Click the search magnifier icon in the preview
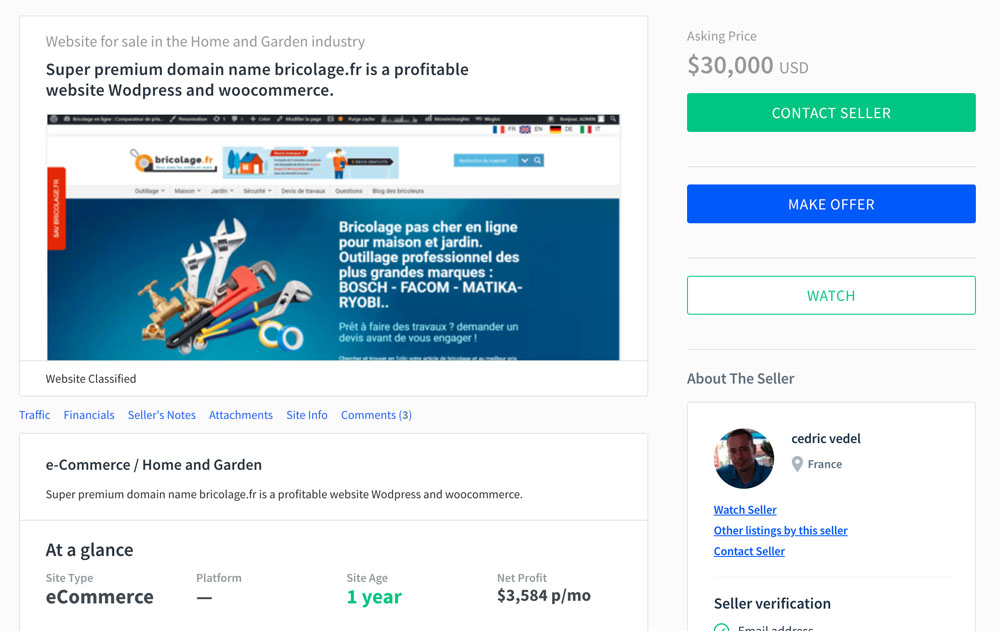 (538, 160)
